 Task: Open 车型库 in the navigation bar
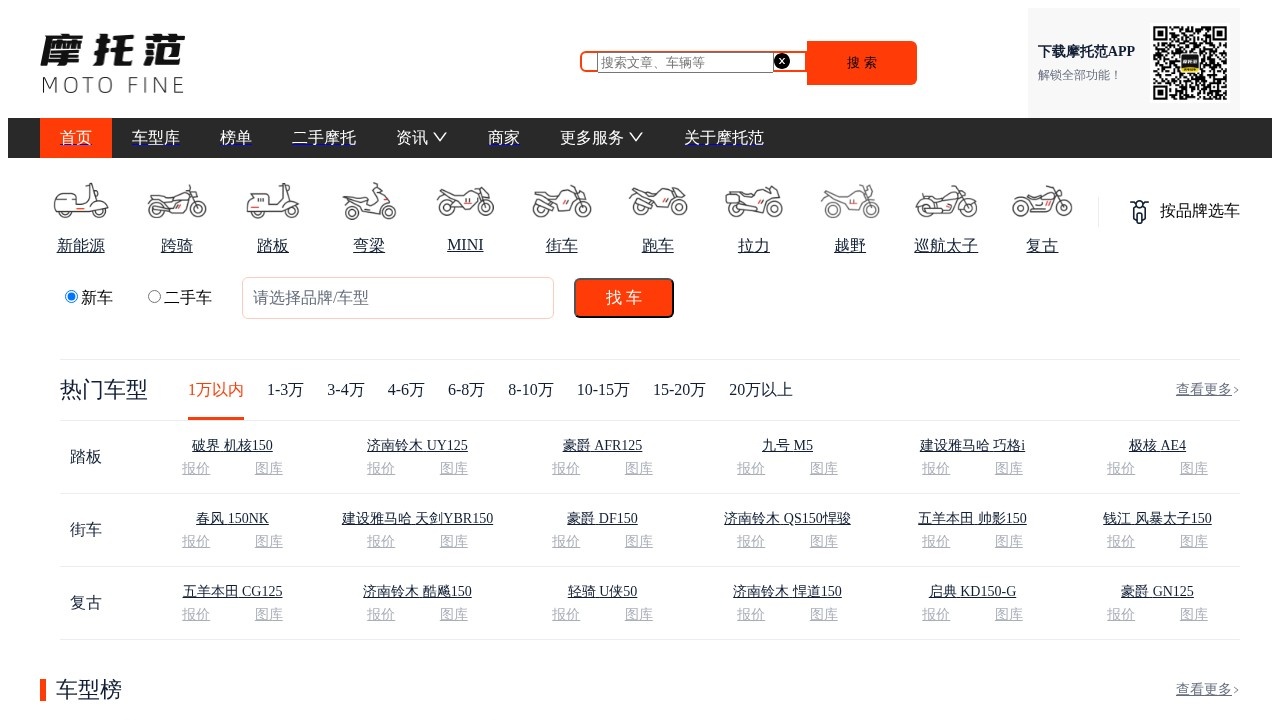[x=156, y=138]
